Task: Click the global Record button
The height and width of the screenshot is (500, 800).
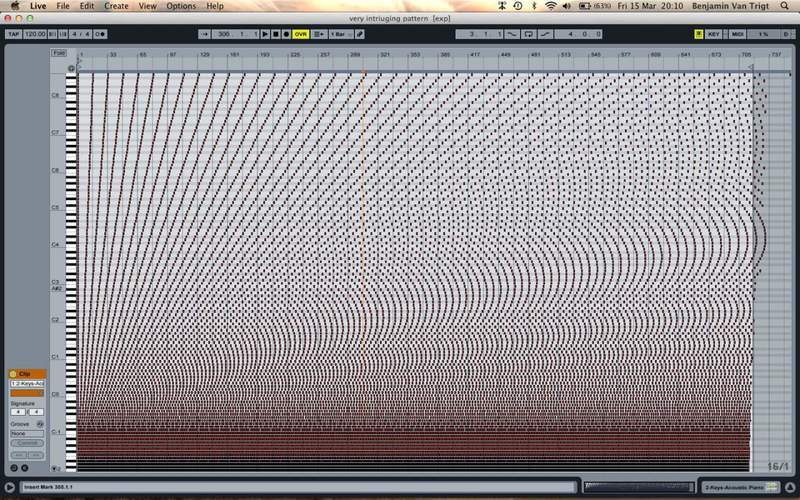Action: click(287, 34)
